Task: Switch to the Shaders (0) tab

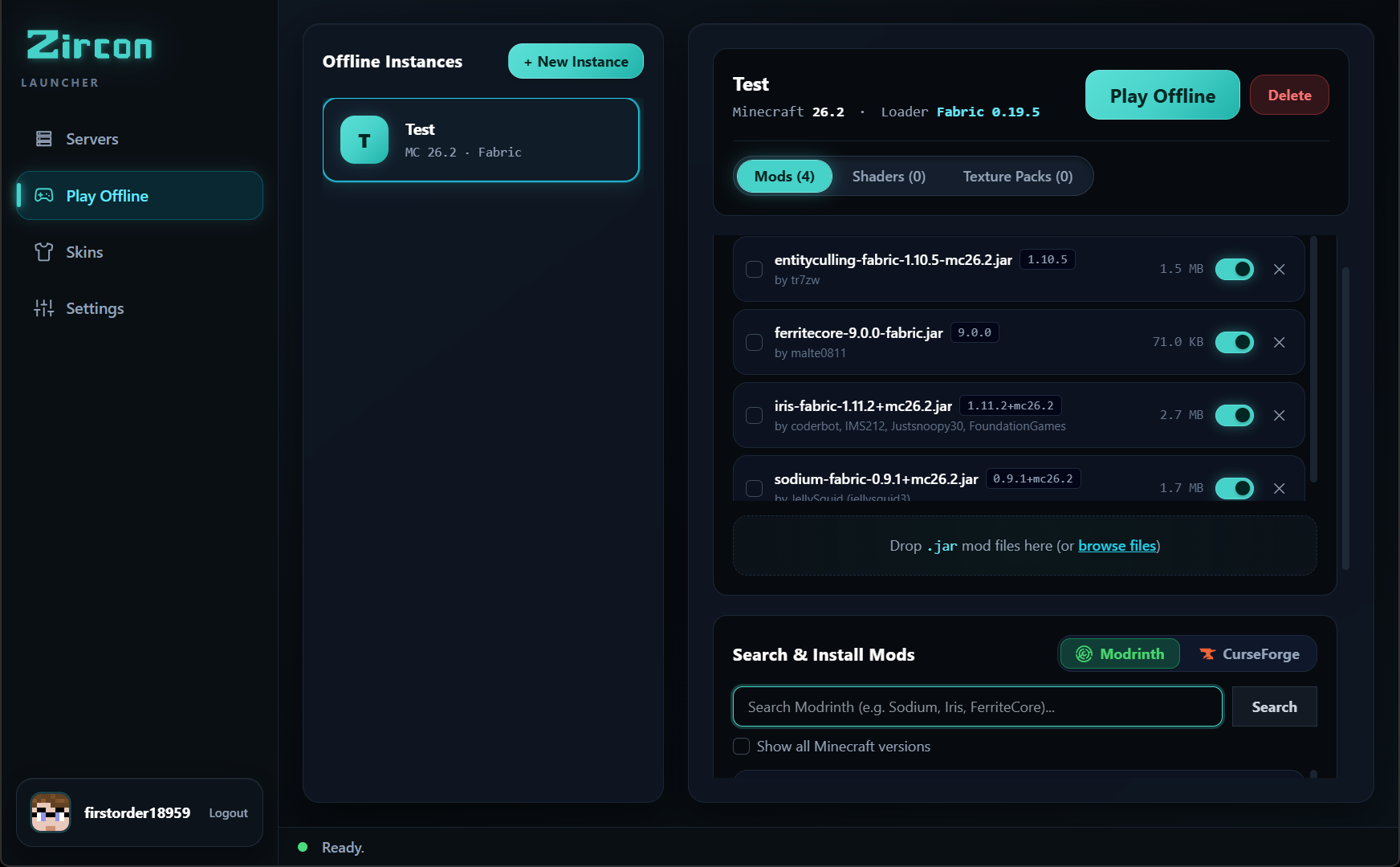Action: coord(889,176)
